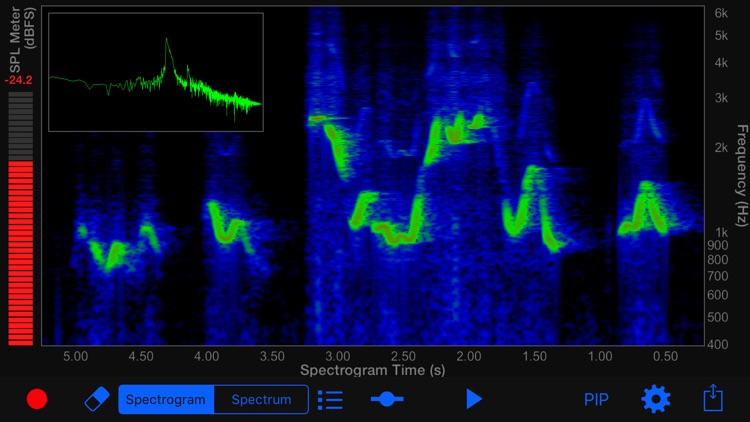Image resolution: width=750 pixels, height=422 pixels.
Task: Select the SPL Meter (dBFS) label
Action: (22, 39)
